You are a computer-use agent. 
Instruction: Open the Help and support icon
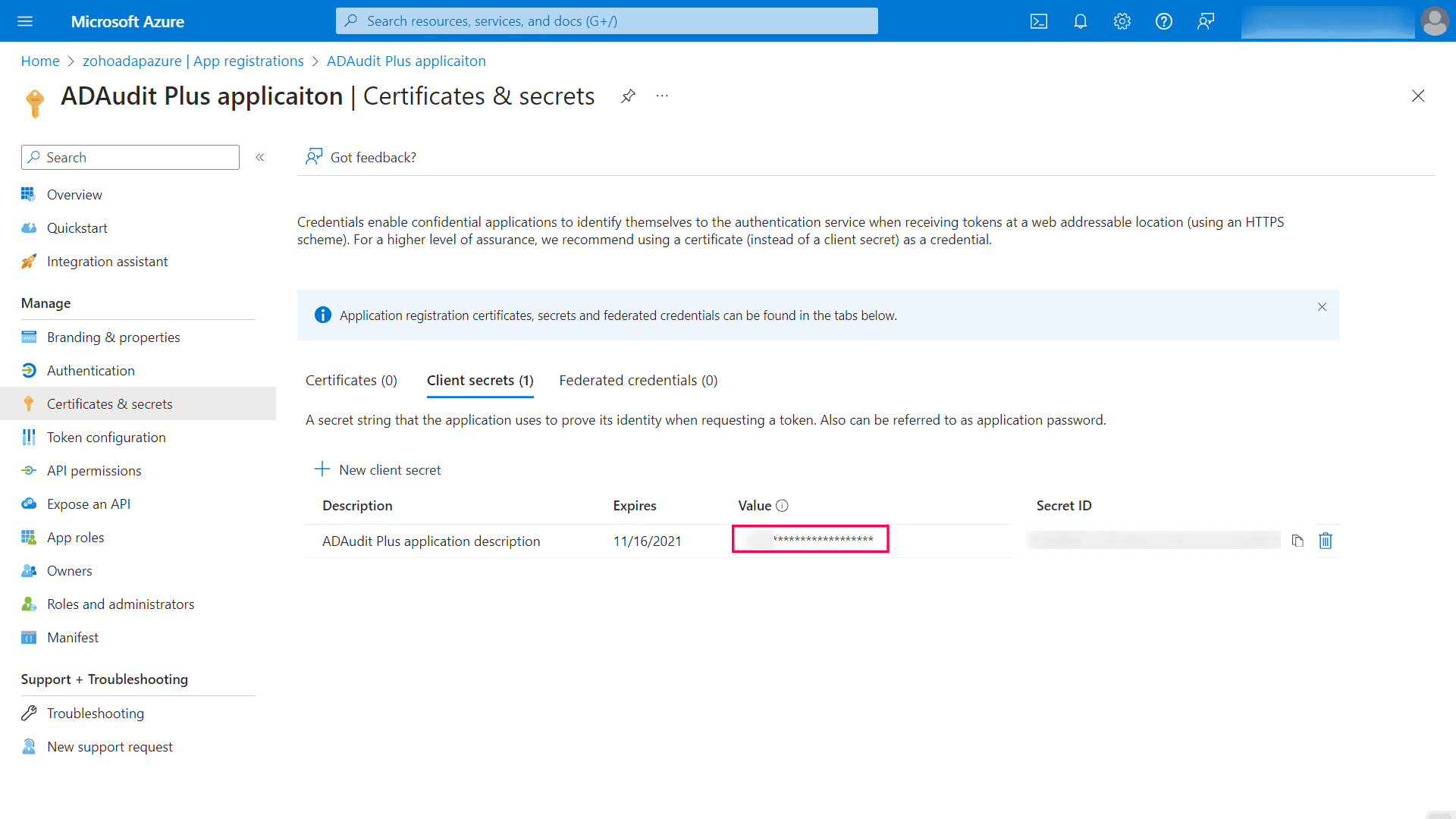click(1163, 21)
